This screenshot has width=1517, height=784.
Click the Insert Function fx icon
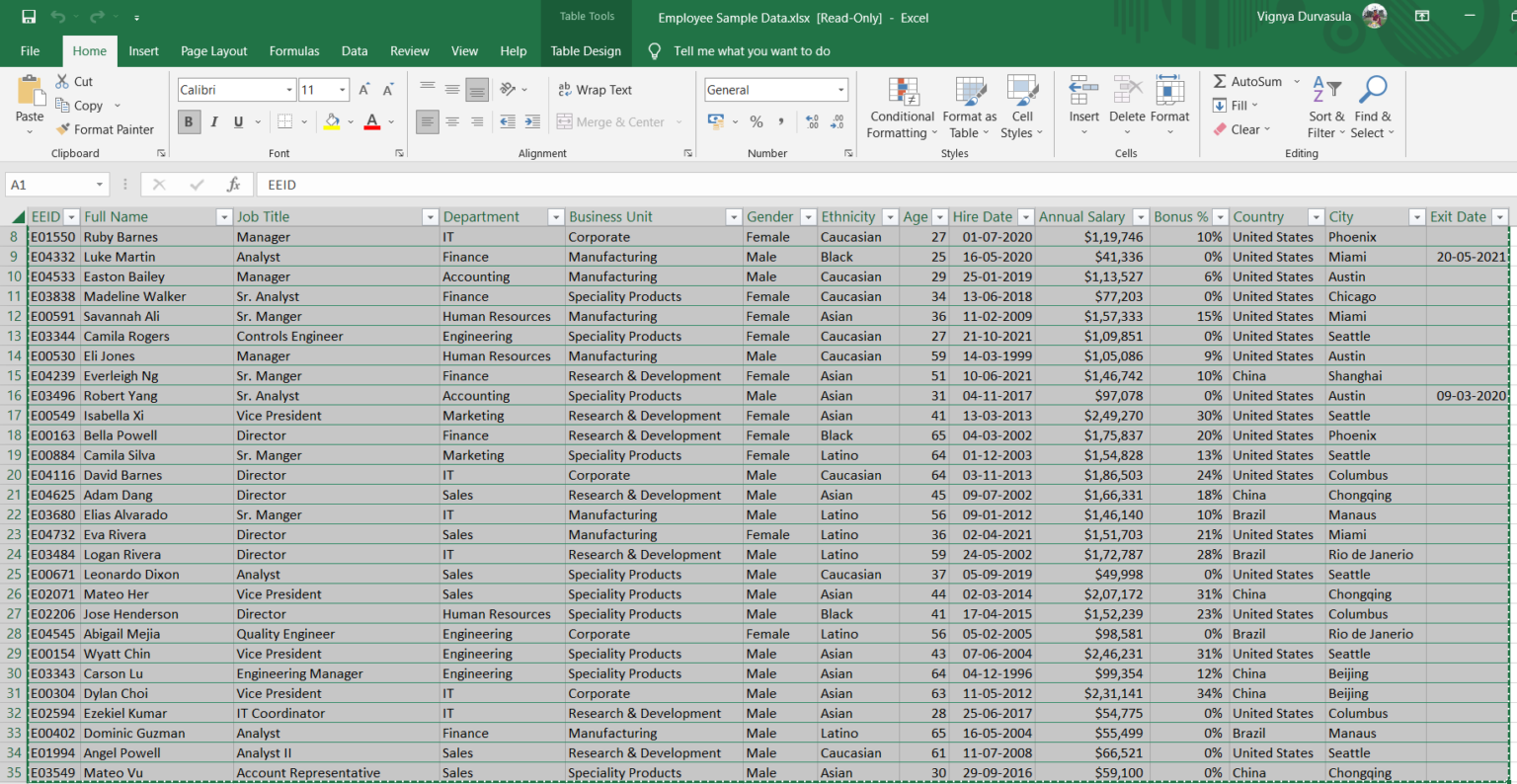tap(233, 185)
